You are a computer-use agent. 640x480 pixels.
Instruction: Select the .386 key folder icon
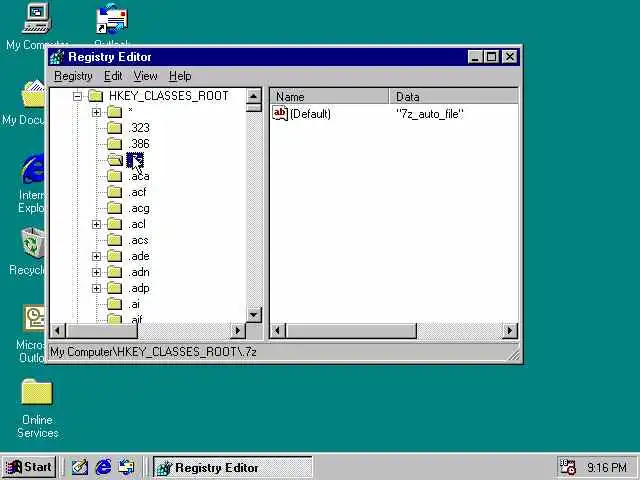115,144
